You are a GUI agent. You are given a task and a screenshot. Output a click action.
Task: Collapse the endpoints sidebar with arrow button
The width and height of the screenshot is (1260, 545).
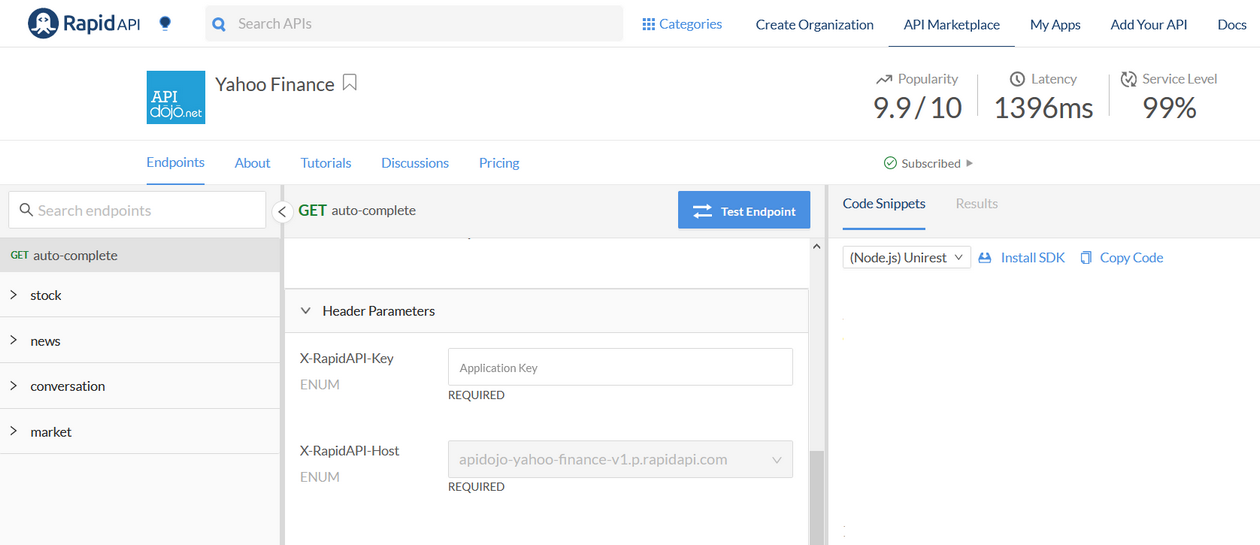pos(282,211)
